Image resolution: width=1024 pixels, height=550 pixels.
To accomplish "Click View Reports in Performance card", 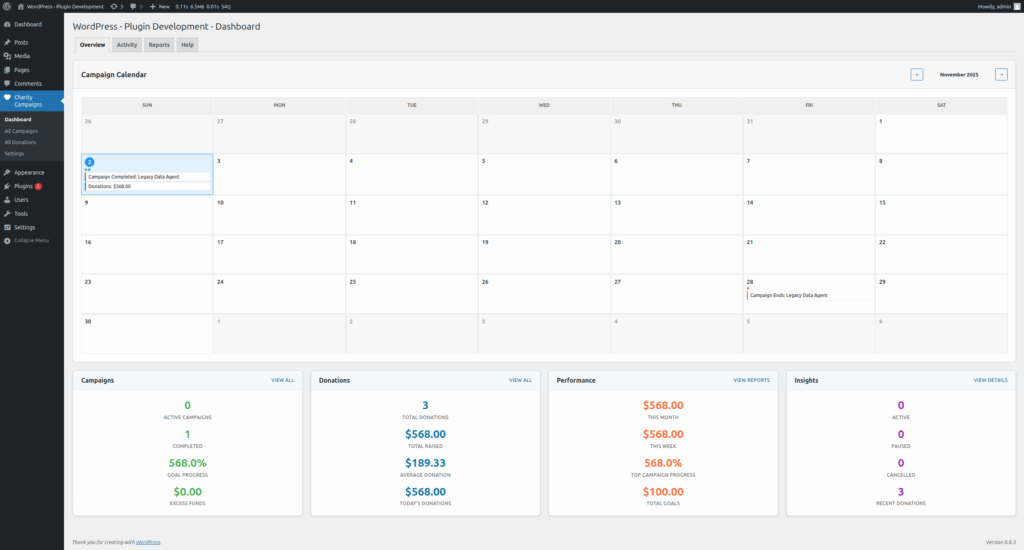I will point(752,380).
